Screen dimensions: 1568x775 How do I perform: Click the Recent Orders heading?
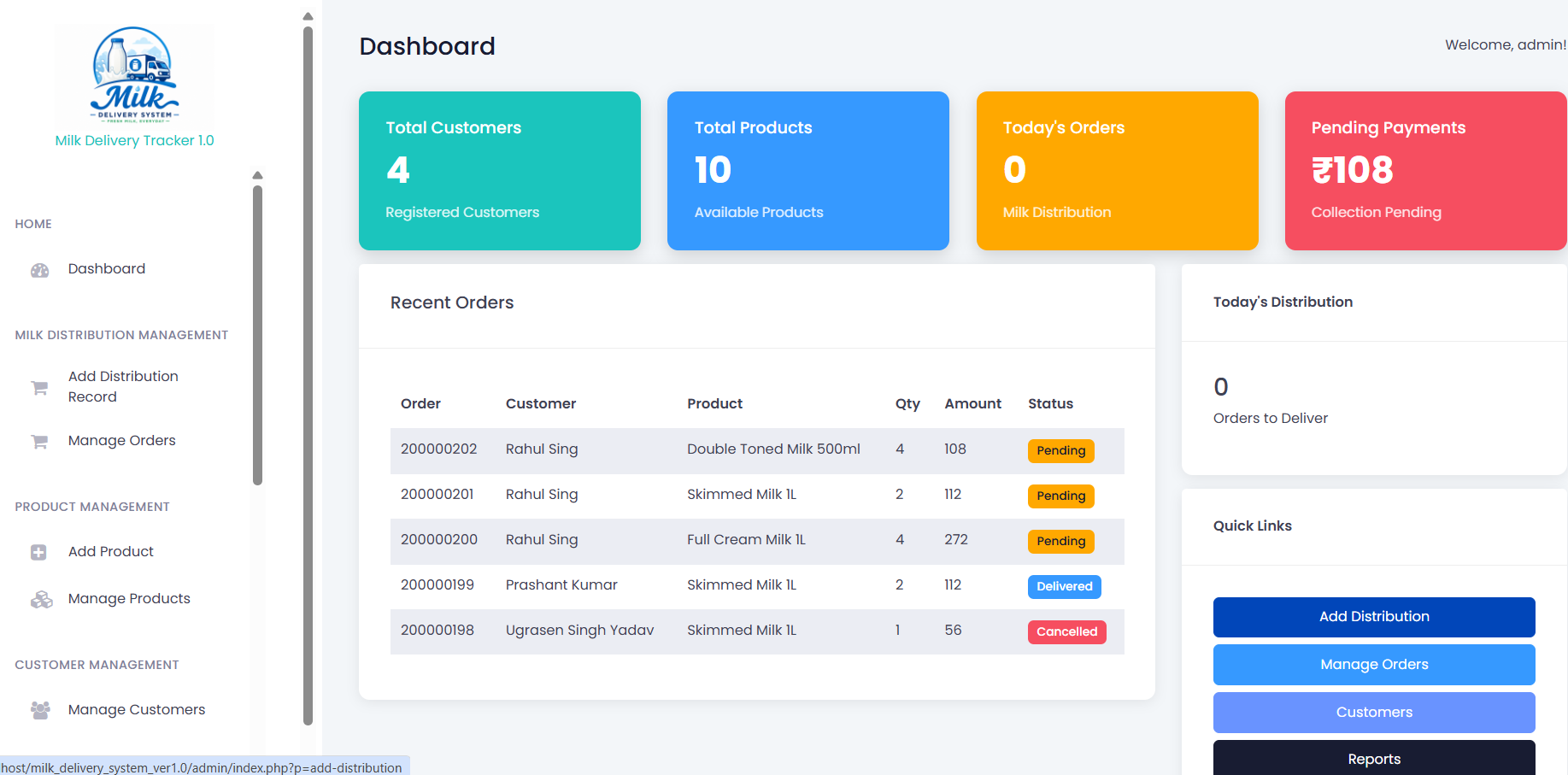[x=452, y=302]
